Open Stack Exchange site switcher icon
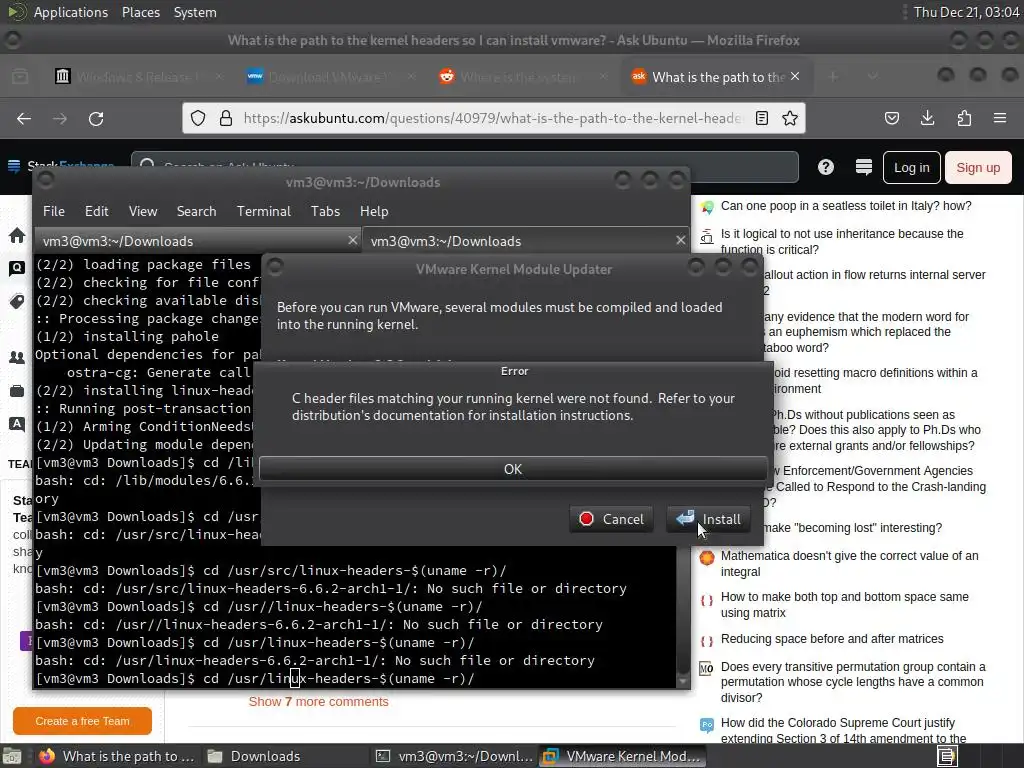1024x768 pixels. click(x=863, y=167)
